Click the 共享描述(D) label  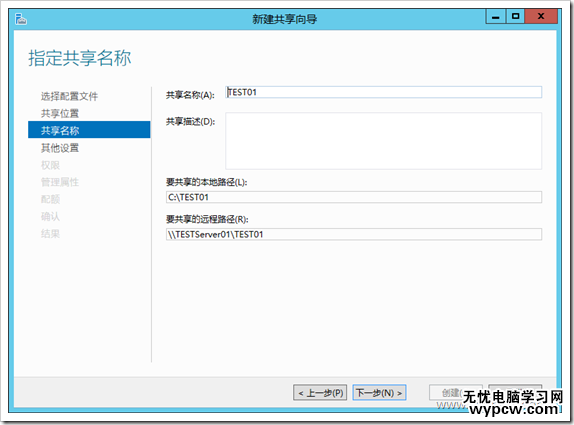[190, 122]
